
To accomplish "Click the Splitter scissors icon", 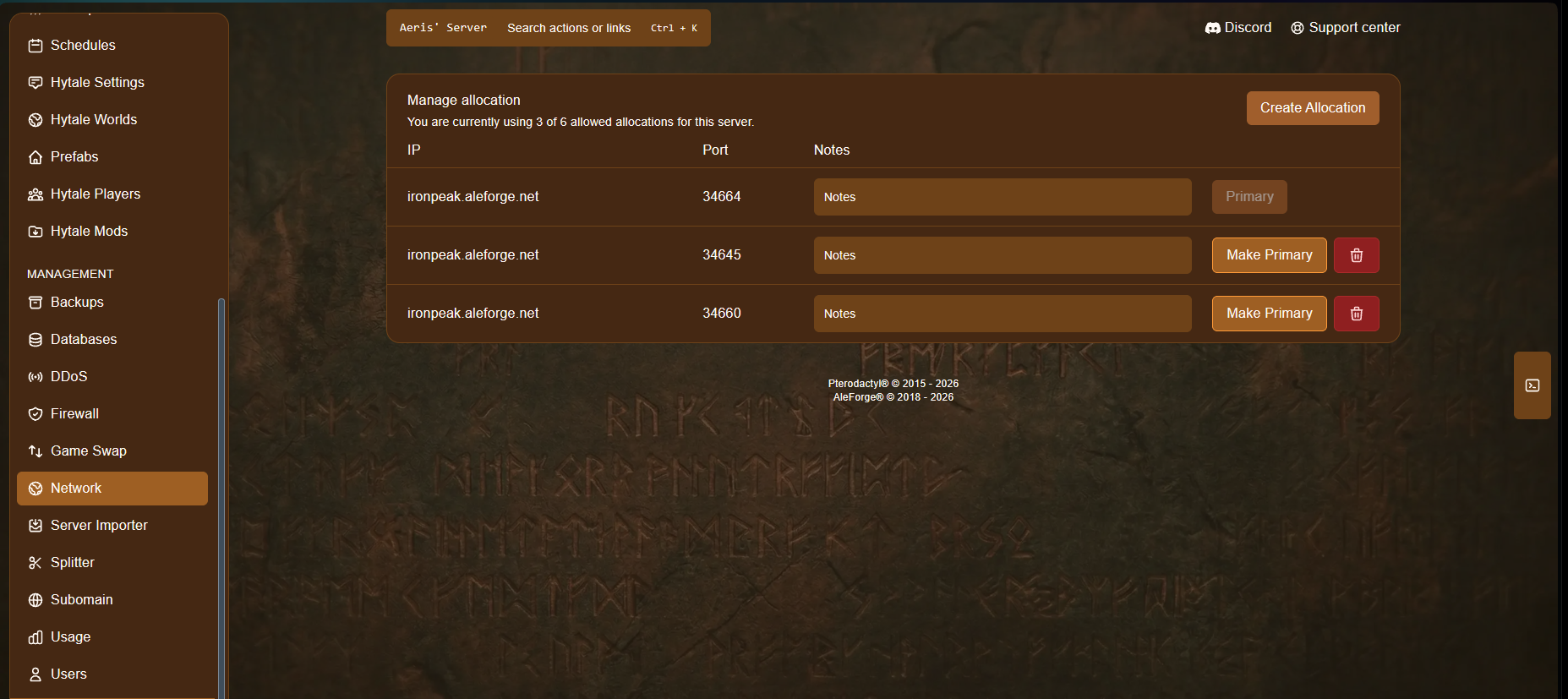I will coord(36,563).
